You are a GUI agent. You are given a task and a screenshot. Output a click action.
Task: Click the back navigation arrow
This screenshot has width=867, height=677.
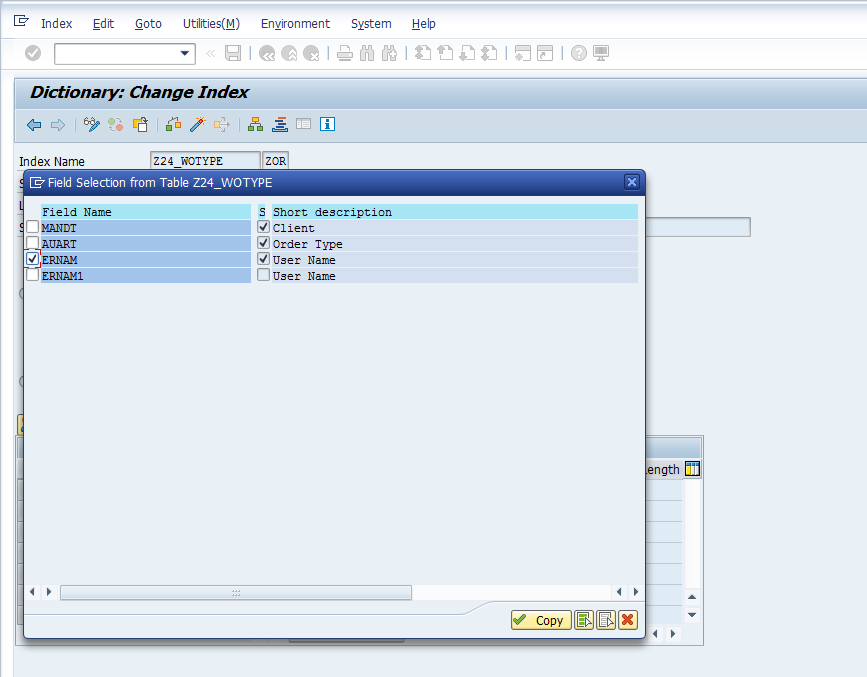coord(33,124)
